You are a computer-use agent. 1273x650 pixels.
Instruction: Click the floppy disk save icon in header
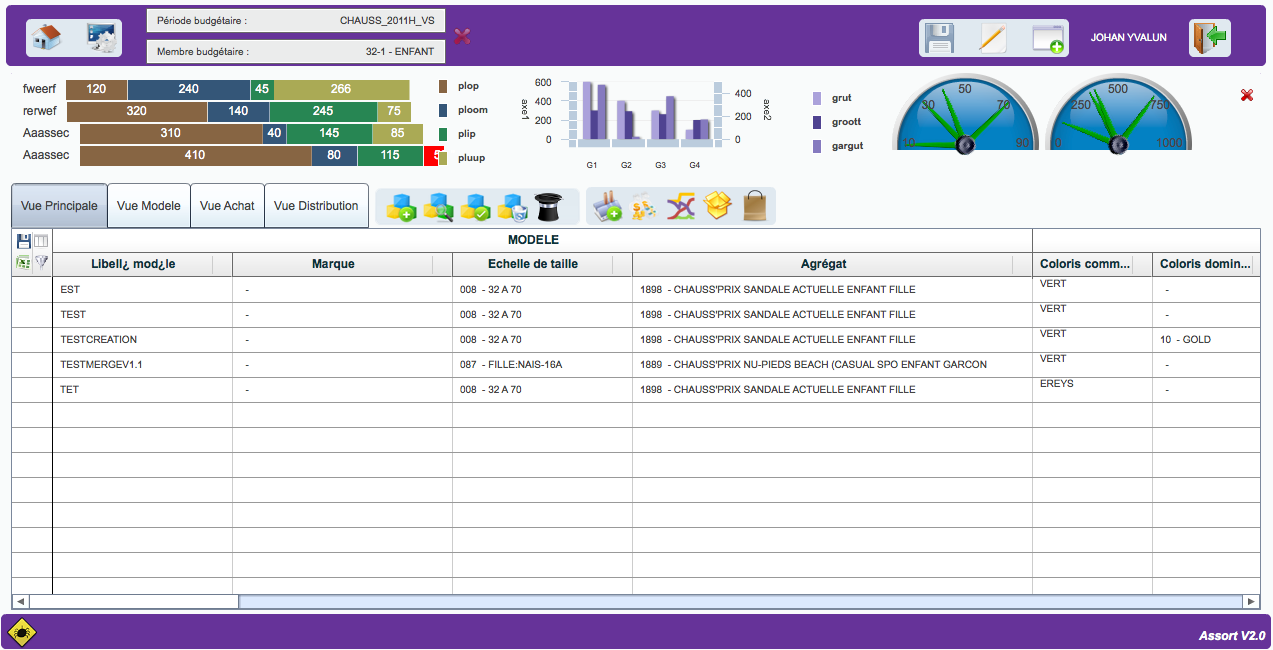(940, 38)
